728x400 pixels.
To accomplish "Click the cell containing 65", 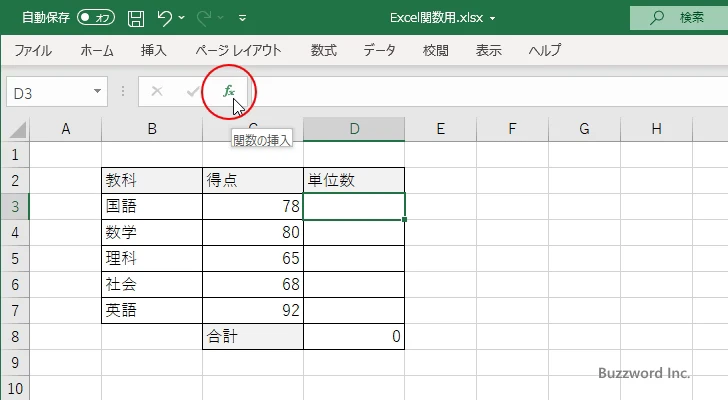I will [253, 258].
